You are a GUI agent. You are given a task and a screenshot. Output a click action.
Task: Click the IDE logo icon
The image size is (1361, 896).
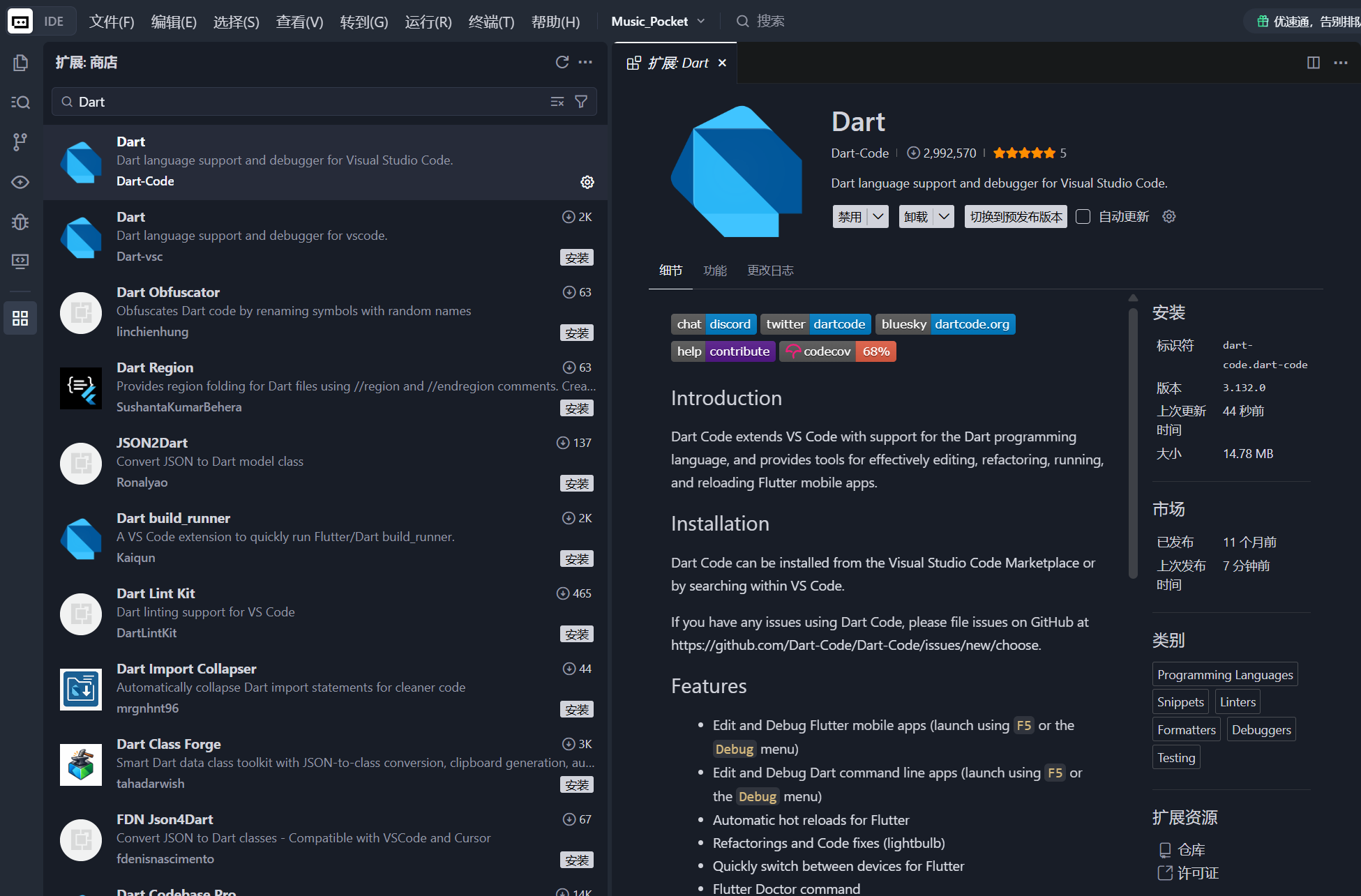pyautogui.click(x=20, y=21)
